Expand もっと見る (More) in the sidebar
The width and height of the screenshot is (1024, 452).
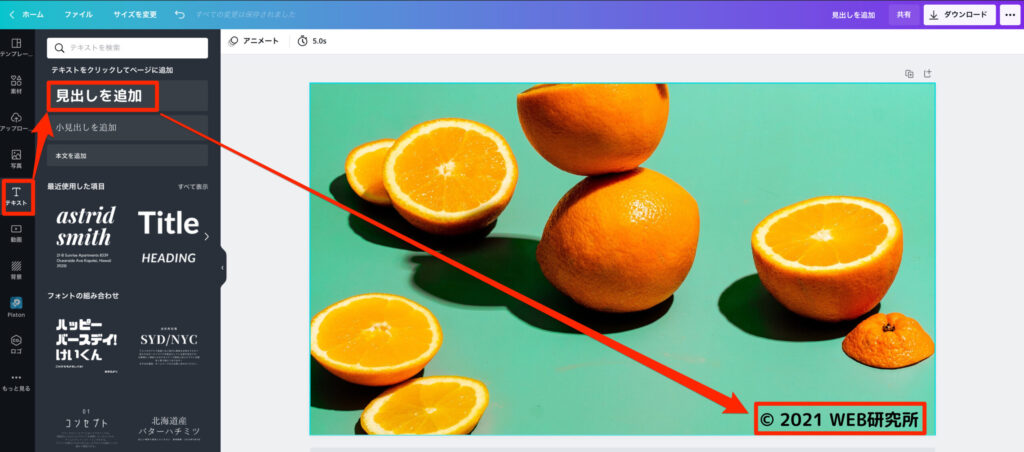coord(16,381)
